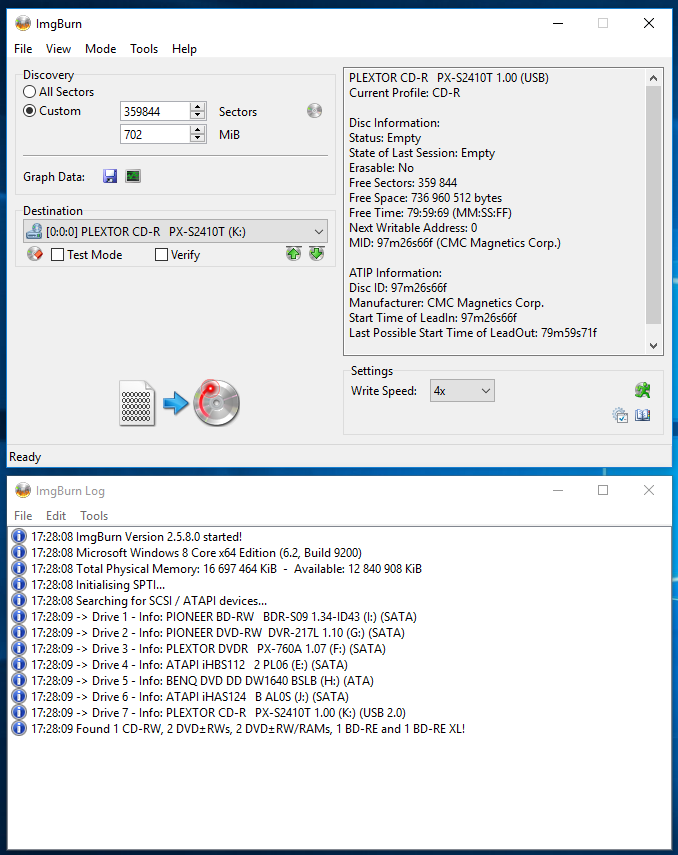Click info icon of the Searching for SCSI row
The width and height of the screenshot is (678, 855).
(19, 600)
